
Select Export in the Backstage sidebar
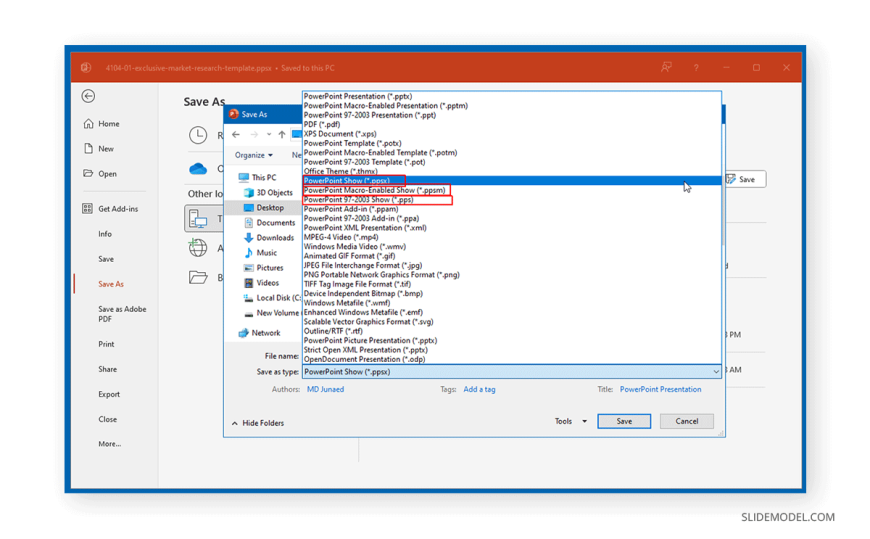coord(109,394)
